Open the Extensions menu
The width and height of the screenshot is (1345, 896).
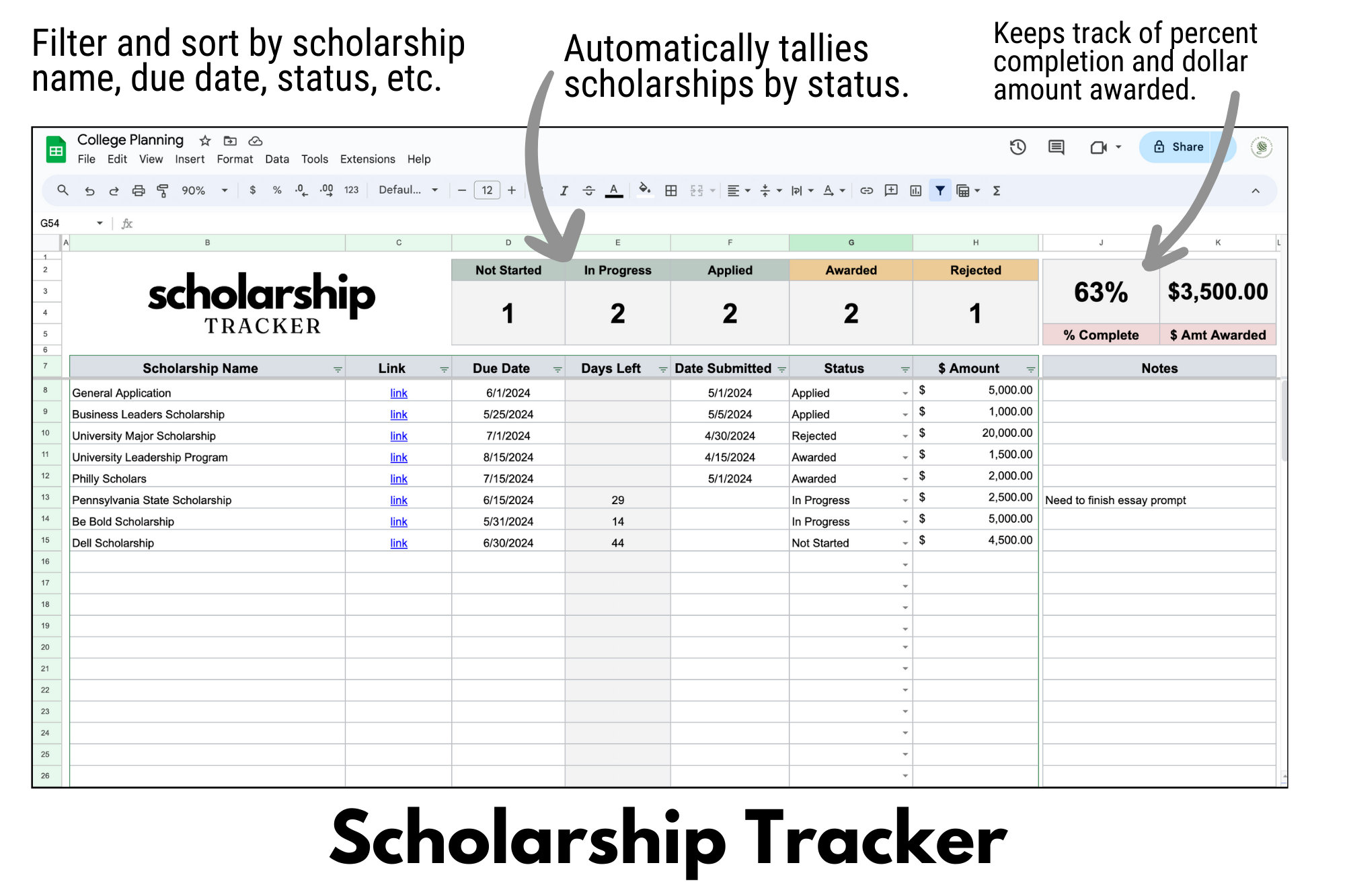click(x=367, y=159)
